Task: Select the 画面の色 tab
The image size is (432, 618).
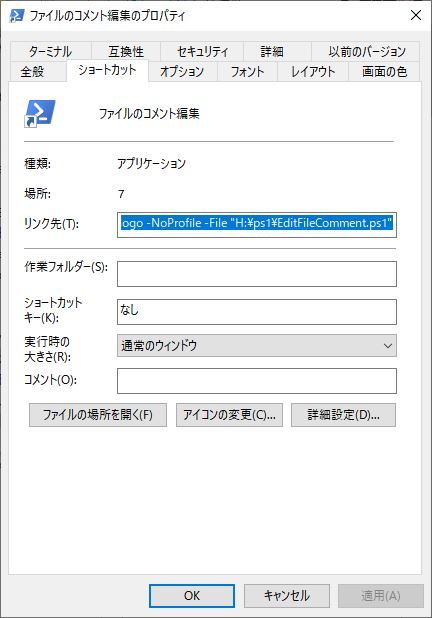Action: pos(384,72)
